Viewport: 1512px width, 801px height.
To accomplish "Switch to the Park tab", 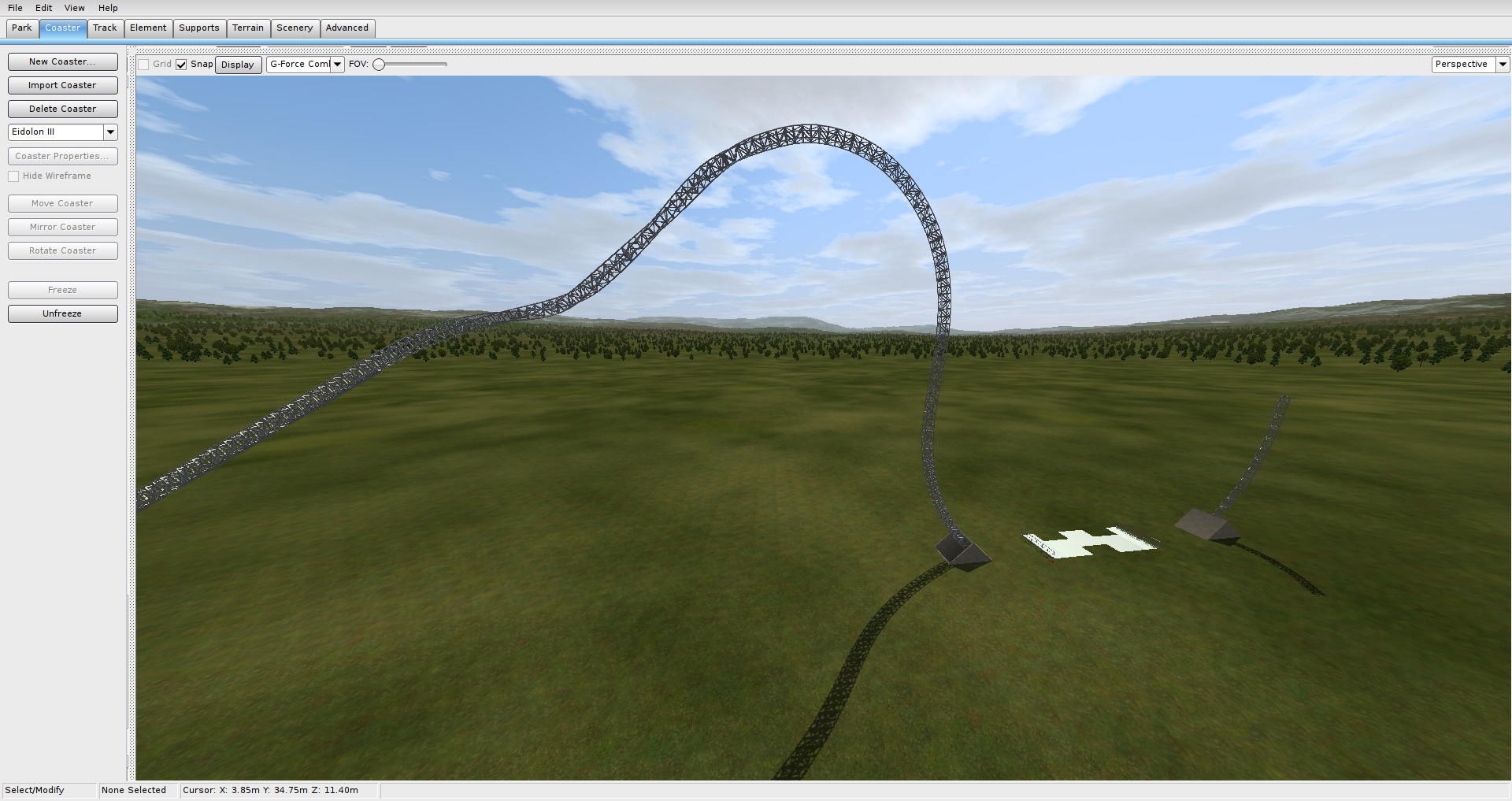I will [x=22, y=28].
